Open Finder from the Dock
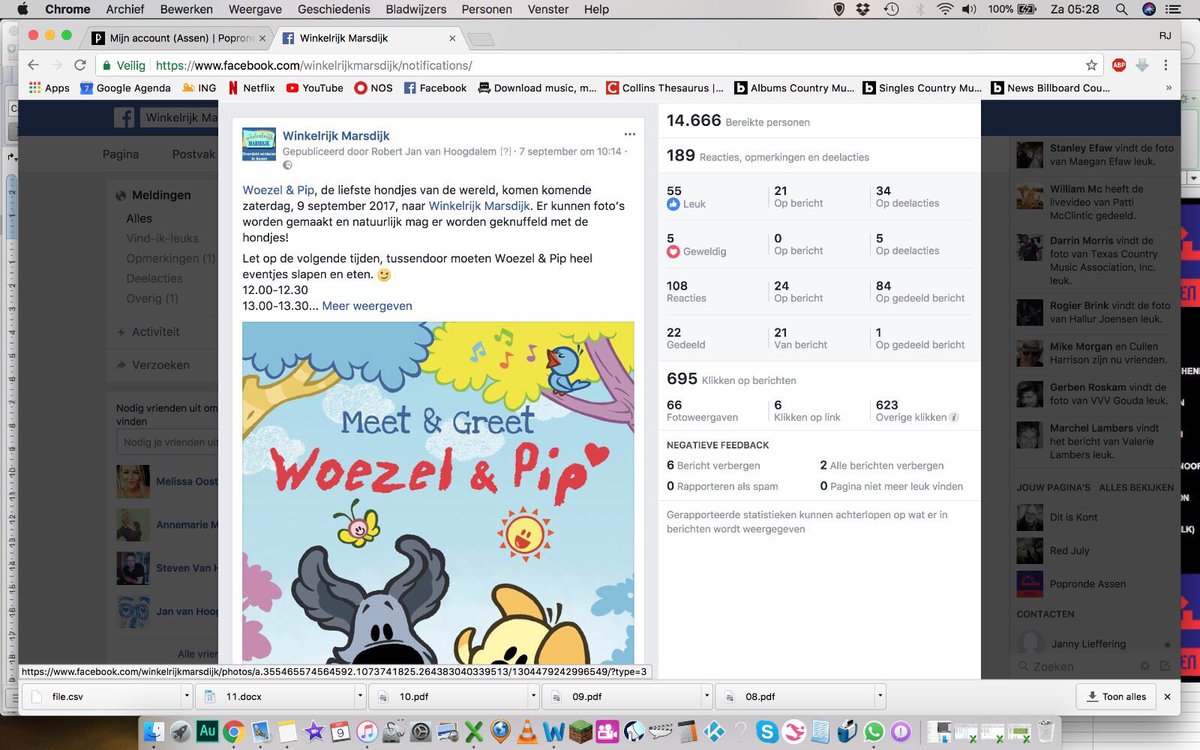This screenshot has width=1200, height=750. pos(154,732)
